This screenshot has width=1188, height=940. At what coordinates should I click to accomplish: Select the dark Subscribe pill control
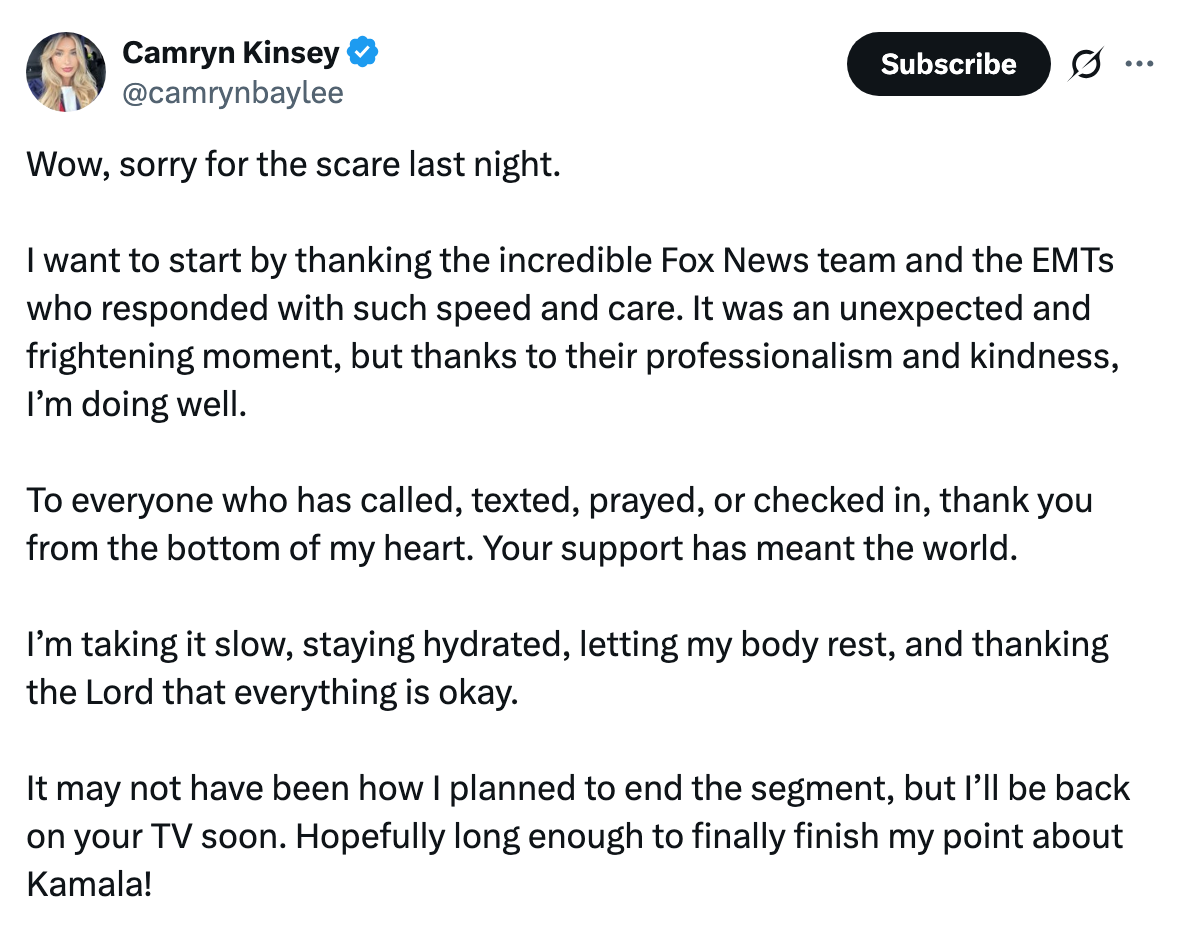(x=948, y=63)
